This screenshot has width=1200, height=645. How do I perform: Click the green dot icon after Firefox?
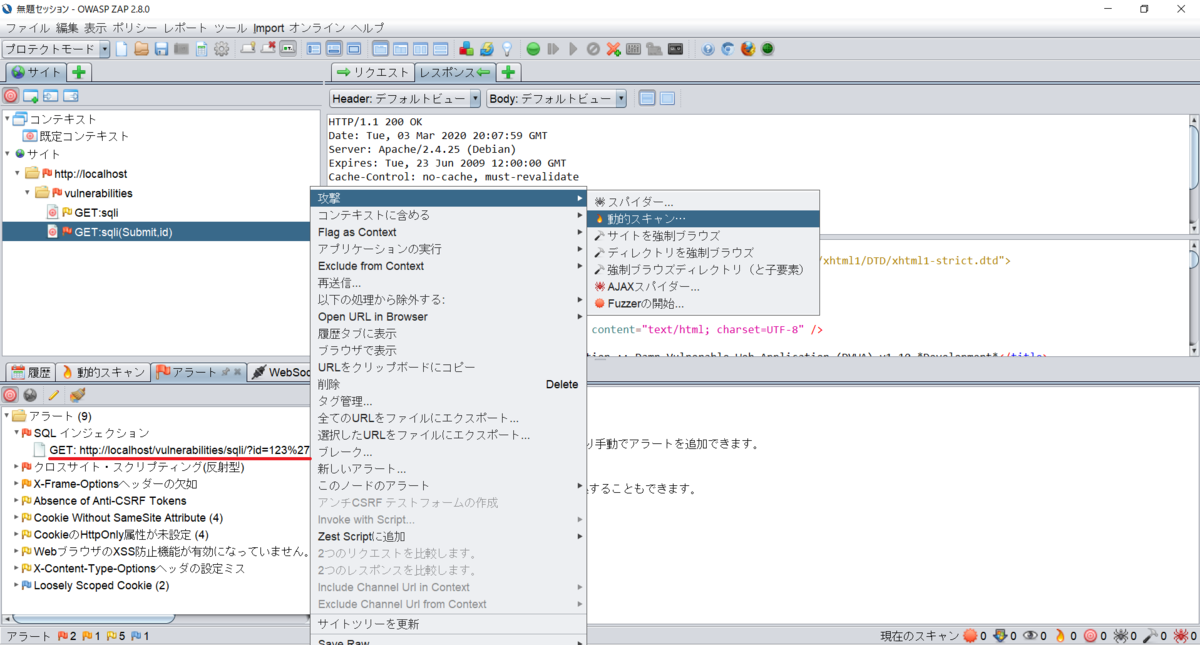pyautogui.click(x=767, y=48)
